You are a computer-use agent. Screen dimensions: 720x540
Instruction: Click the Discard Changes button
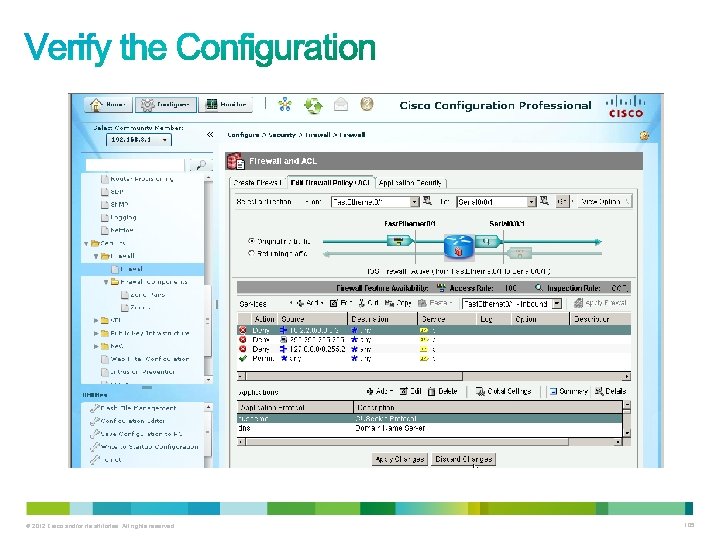(x=464, y=459)
